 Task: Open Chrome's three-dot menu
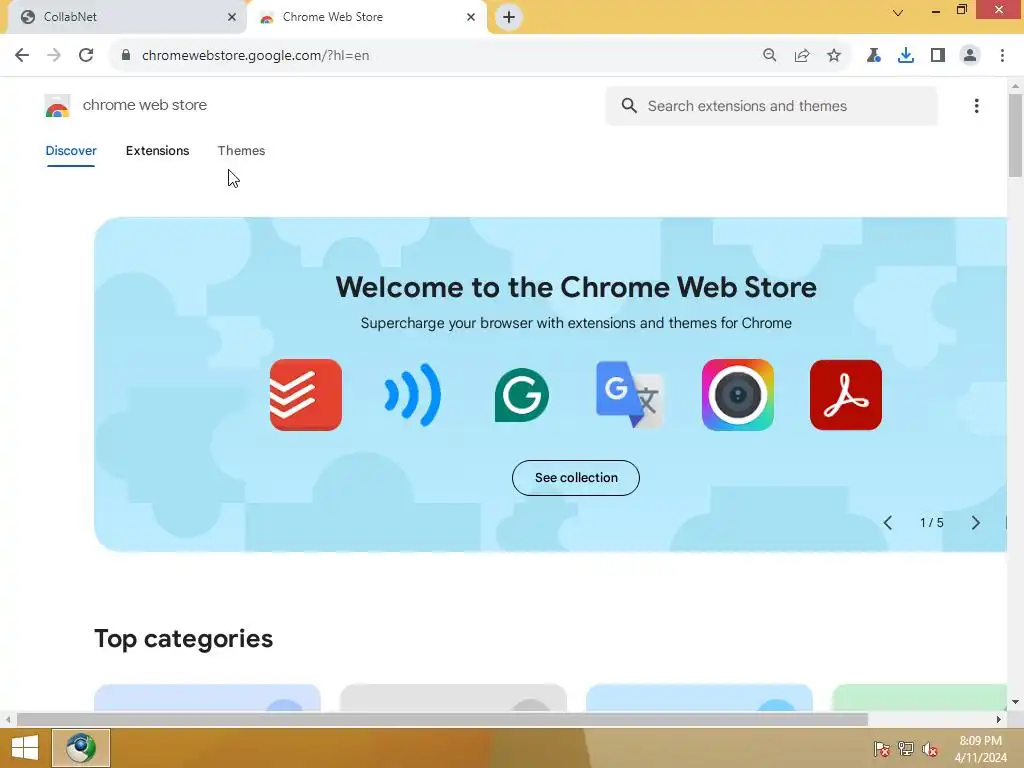coord(1002,56)
